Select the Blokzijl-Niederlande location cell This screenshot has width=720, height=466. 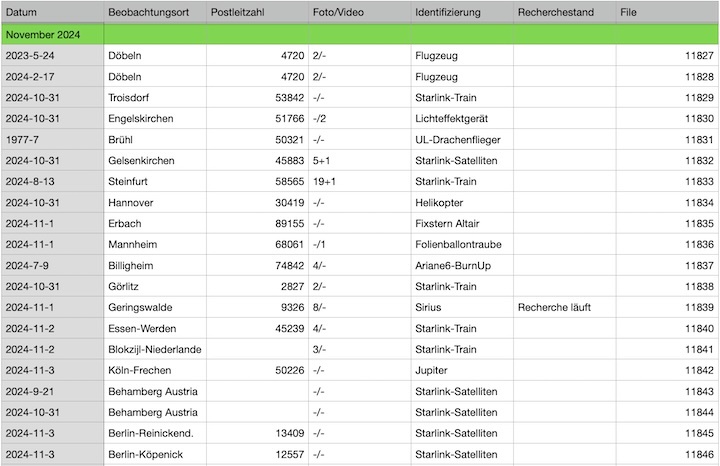[x=155, y=349]
